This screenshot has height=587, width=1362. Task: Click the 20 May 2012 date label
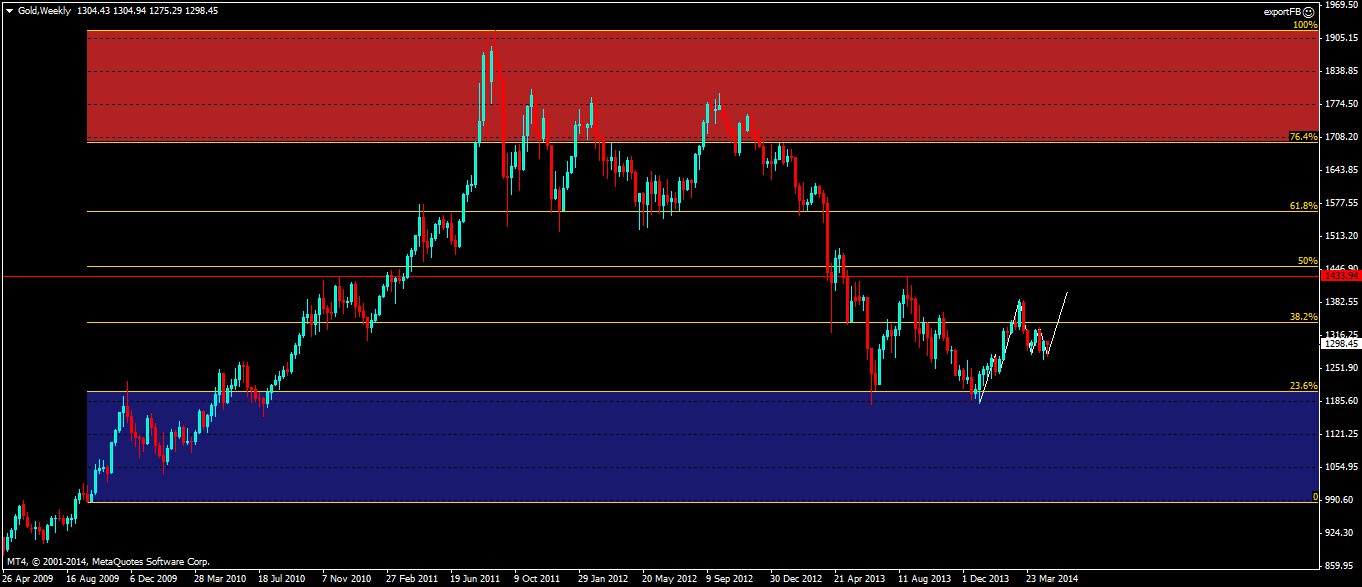click(x=669, y=579)
